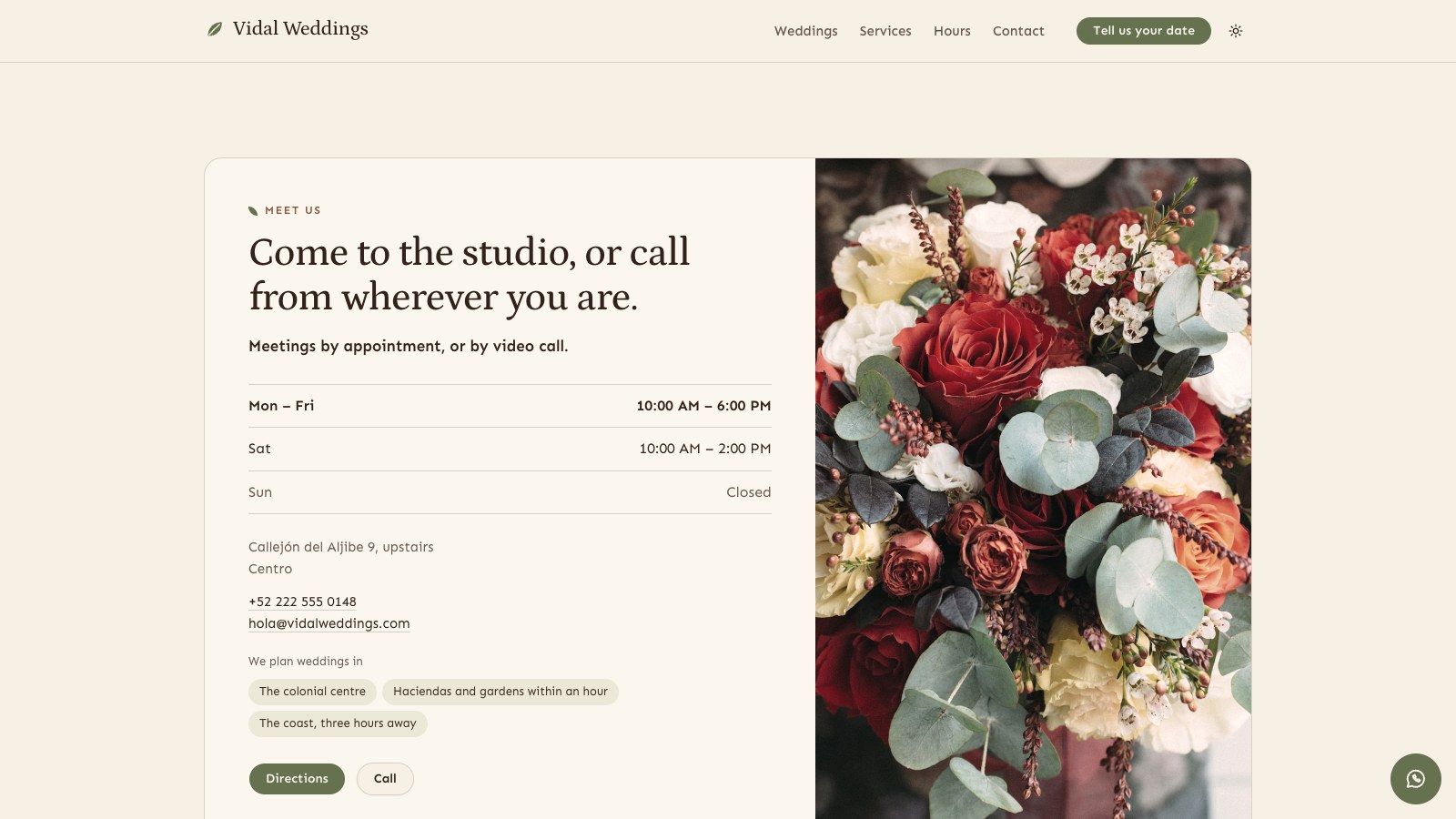Click the 'Centro' address line
Viewport: 1456px width, 819px height.
click(x=270, y=569)
